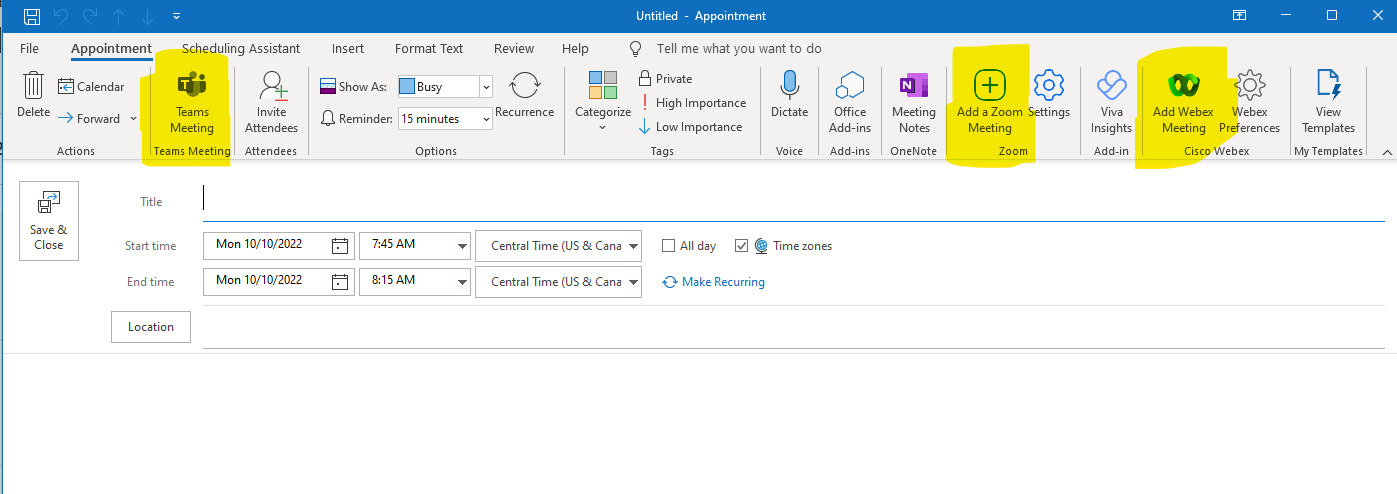Screen dimensions: 1397x494
Task: Open Viva Insights add-in
Action: point(1111,103)
